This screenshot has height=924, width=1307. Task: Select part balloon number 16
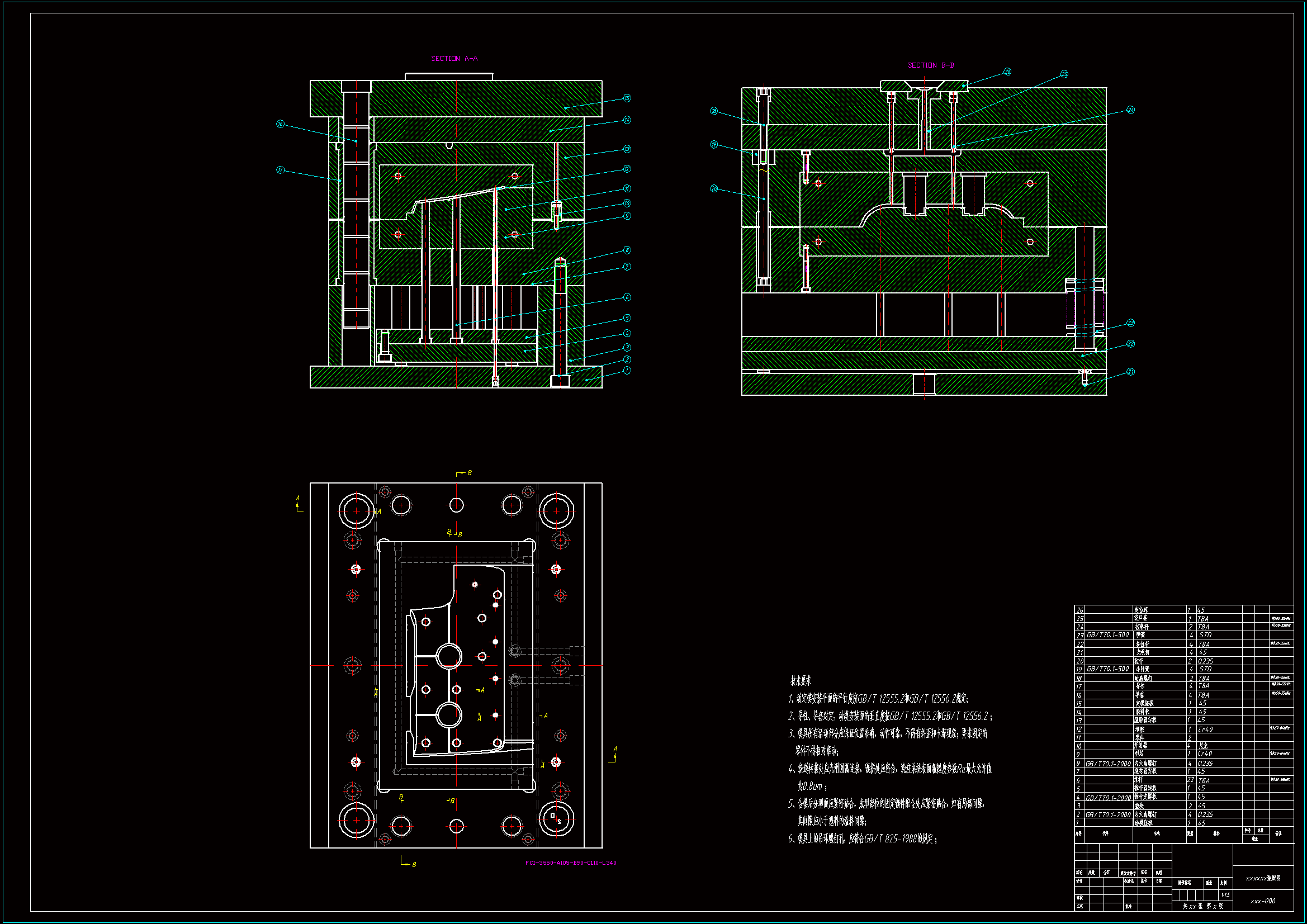tap(280, 124)
